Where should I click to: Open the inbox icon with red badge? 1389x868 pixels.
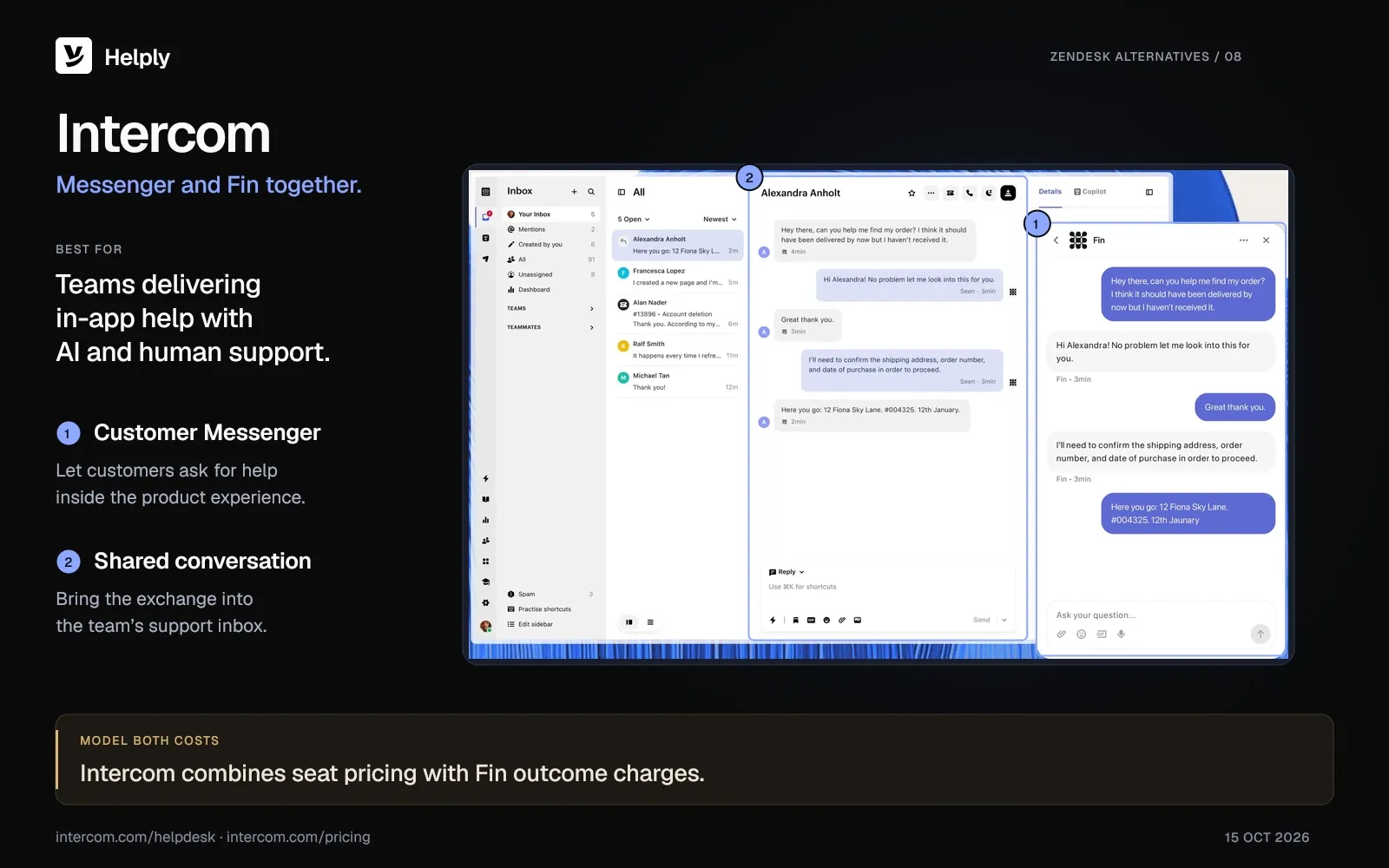486,215
